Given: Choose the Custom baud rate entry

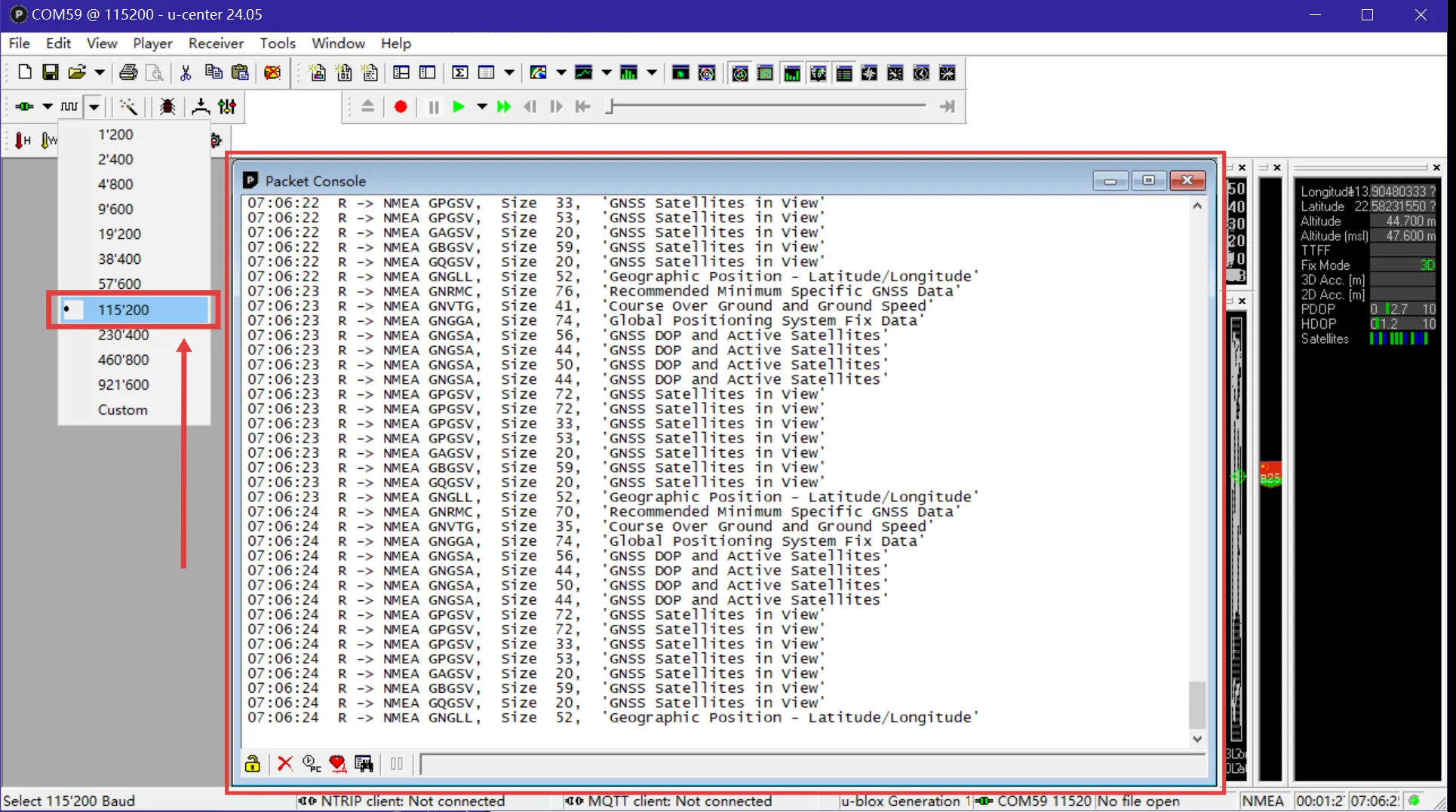Looking at the screenshot, I should pyautogui.click(x=122, y=409).
